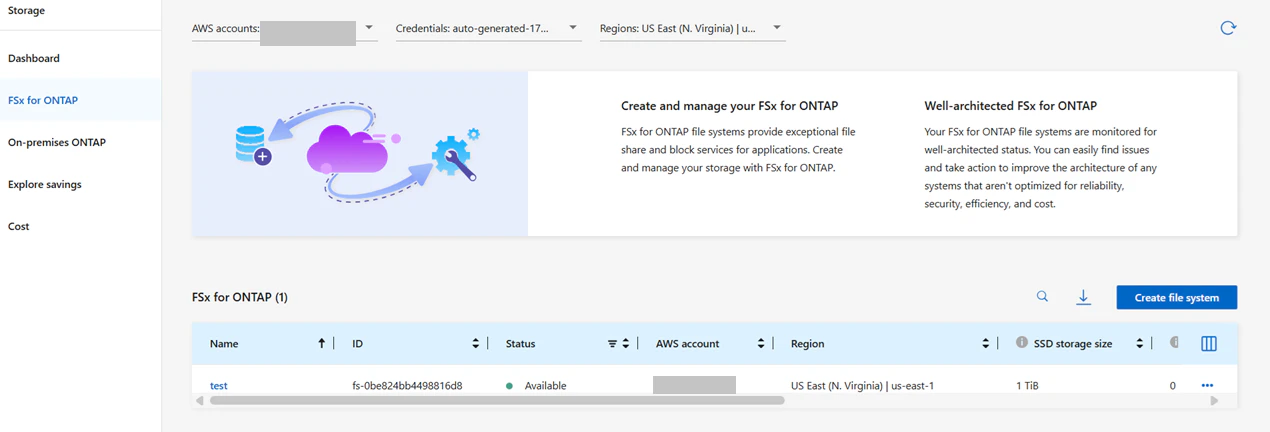The width and height of the screenshot is (1270, 432).
Task: Refresh the FSx for ONTAP page
Action: point(1228,28)
